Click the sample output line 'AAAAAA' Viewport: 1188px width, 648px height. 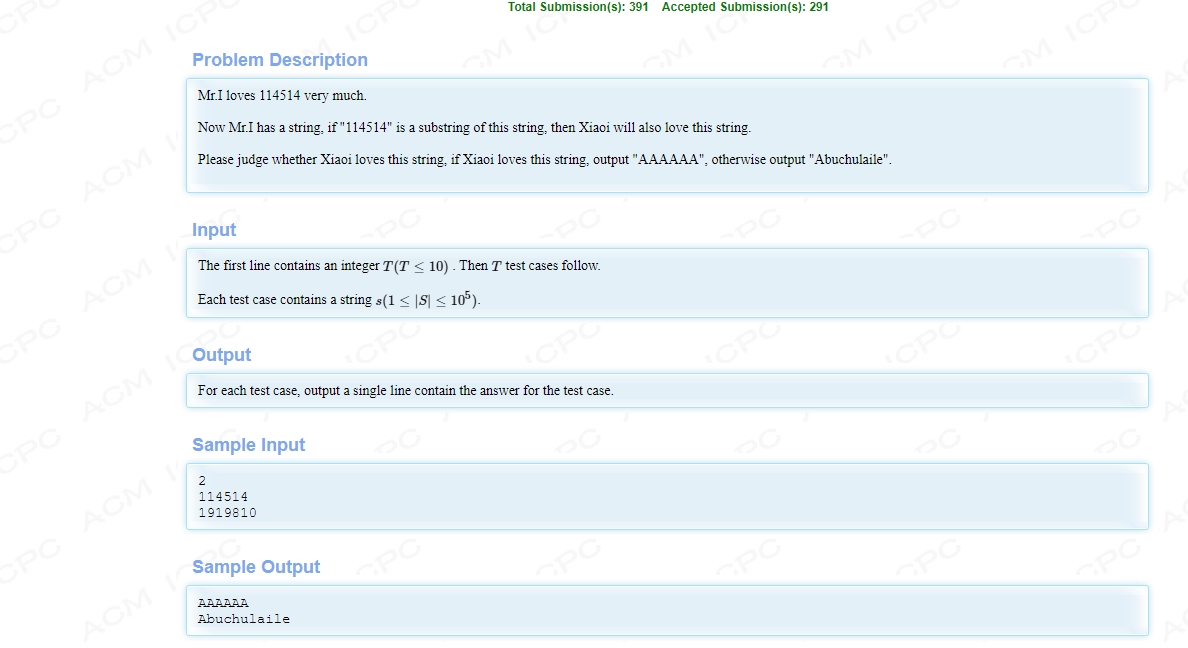click(x=223, y=603)
